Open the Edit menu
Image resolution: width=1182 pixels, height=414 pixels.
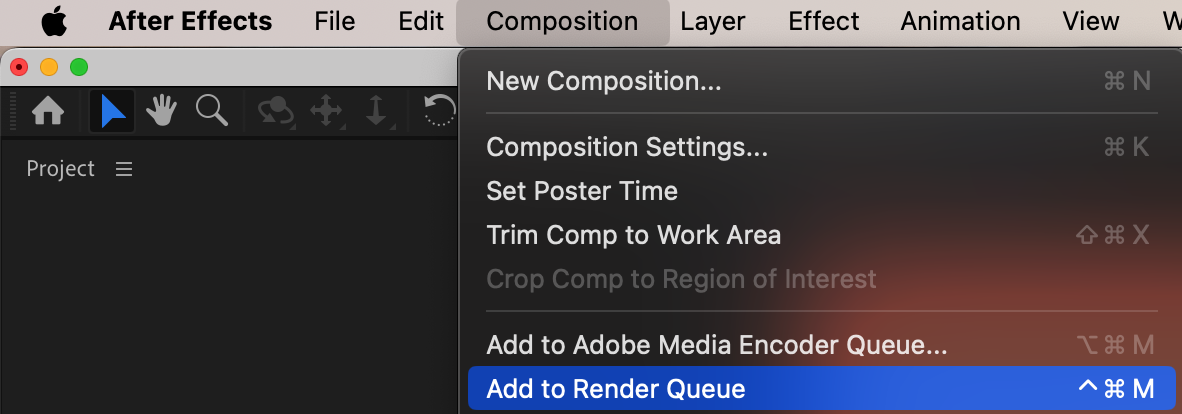click(x=421, y=21)
